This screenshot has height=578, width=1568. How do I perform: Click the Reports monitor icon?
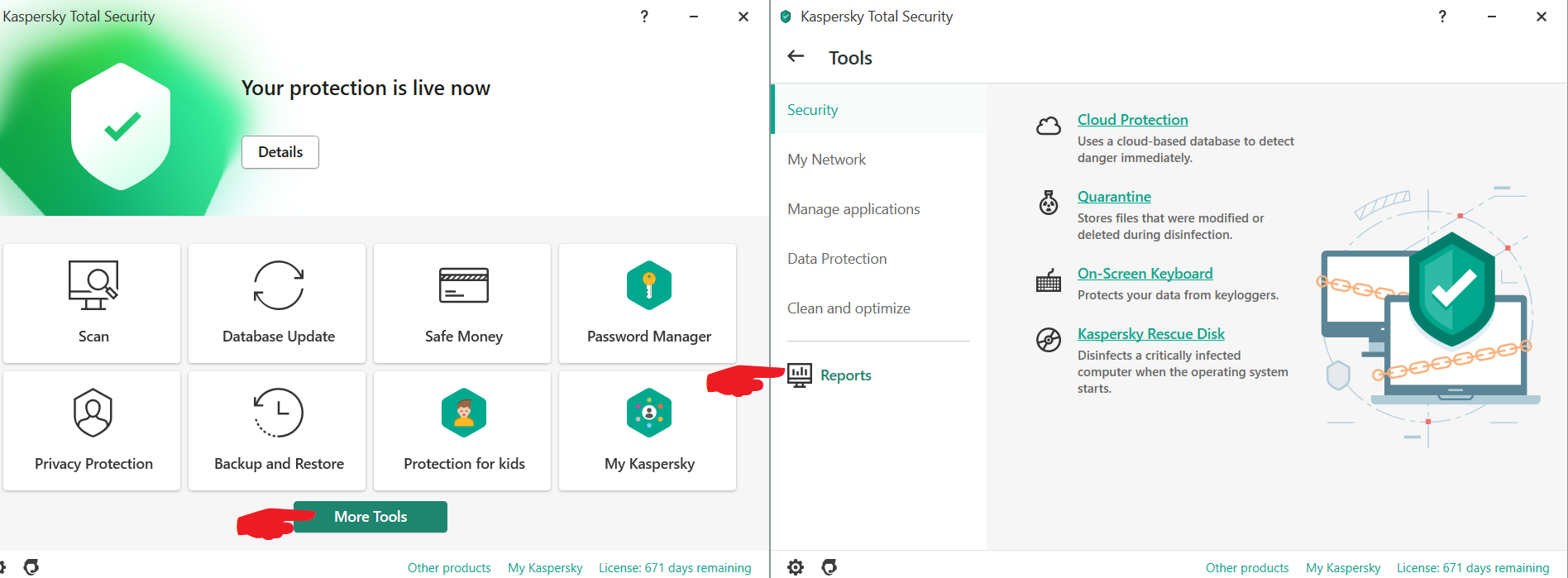coord(800,375)
